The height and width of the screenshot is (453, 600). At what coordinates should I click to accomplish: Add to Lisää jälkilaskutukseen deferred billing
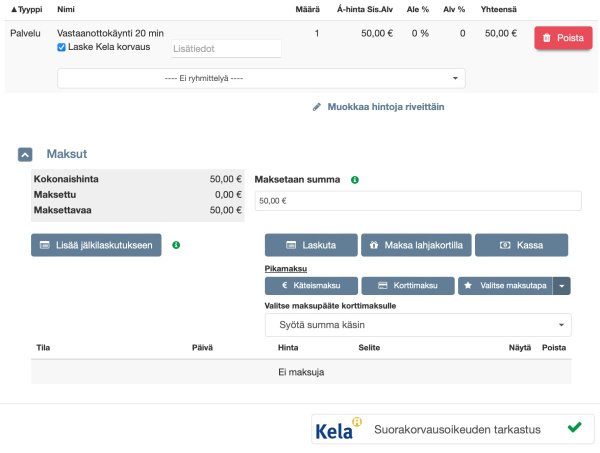tap(96, 245)
